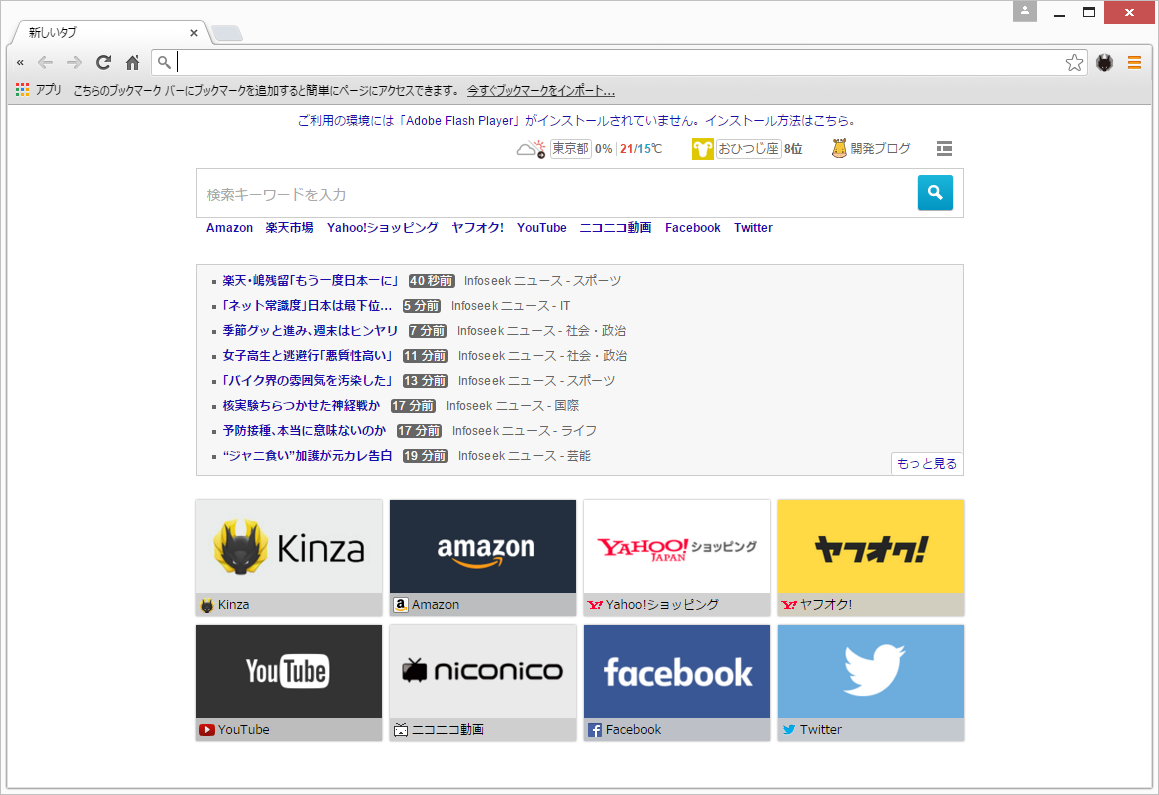Click the search keyword input field
This screenshot has width=1159, height=795.
click(550, 193)
